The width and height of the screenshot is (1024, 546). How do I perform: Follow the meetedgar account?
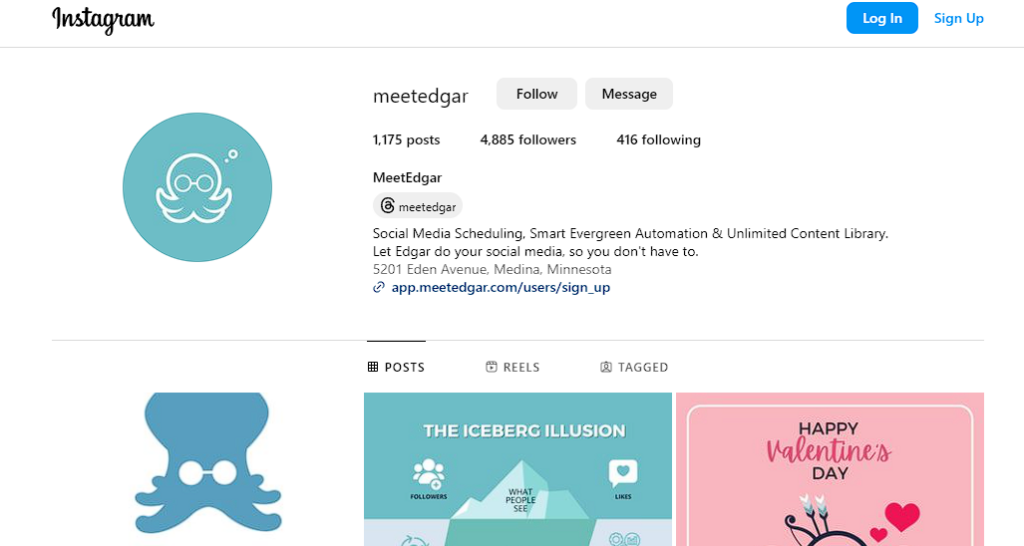click(x=537, y=94)
